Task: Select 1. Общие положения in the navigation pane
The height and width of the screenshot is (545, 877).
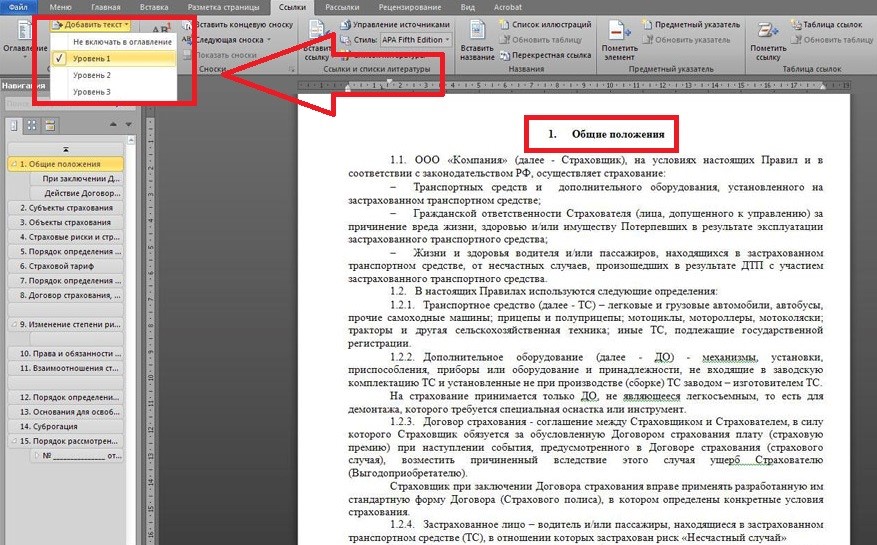Action: pyautogui.click(x=65, y=164)
